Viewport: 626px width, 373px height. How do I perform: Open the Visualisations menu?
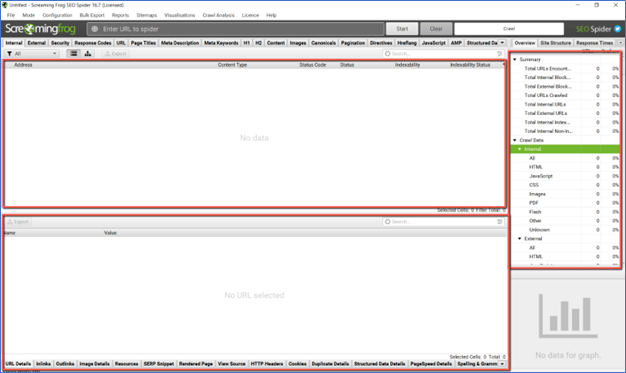click(180, 15)
